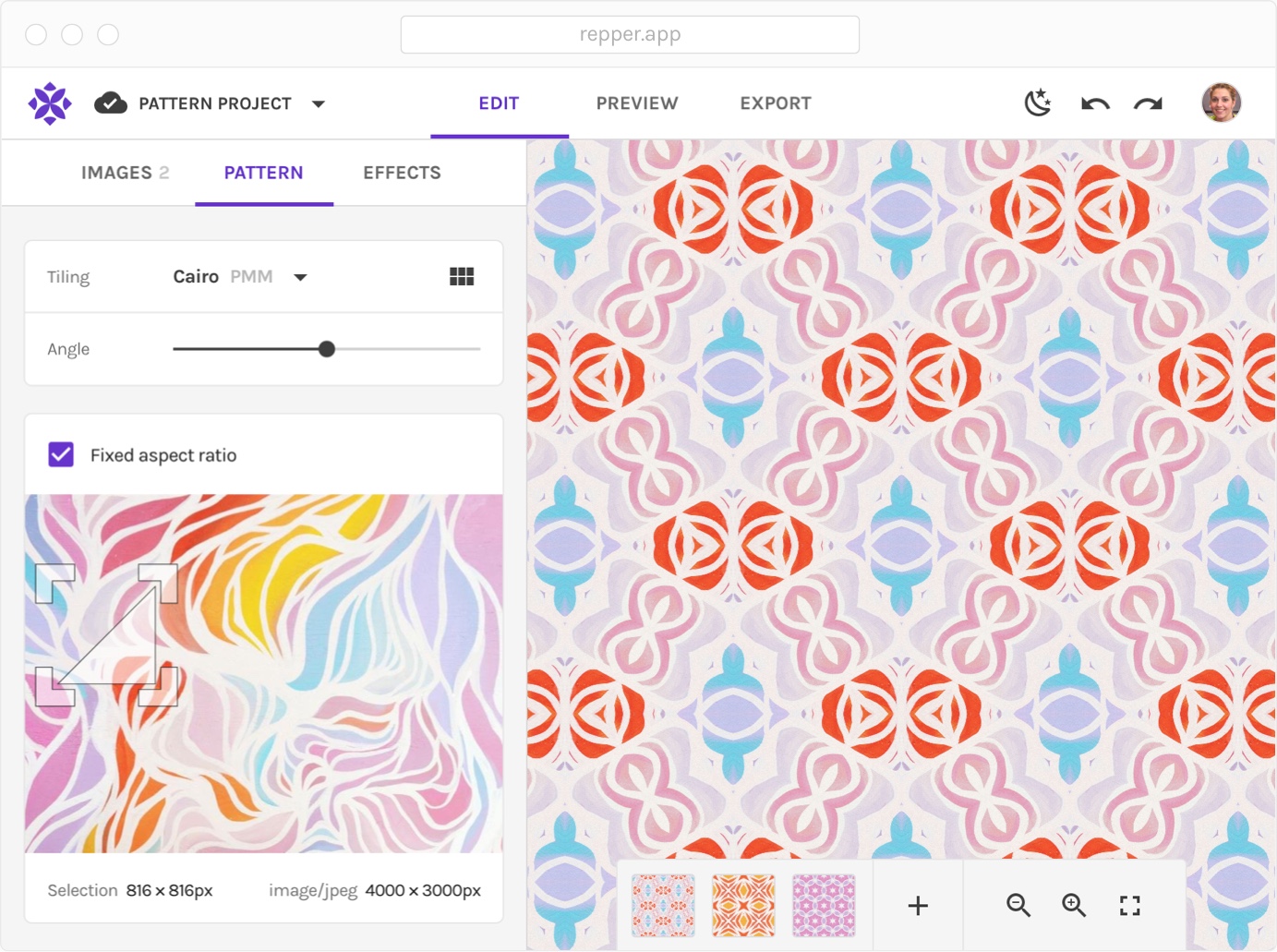Open the EFFECTS tab
This screenshot has height=952, width=1277.
(402, 173)
